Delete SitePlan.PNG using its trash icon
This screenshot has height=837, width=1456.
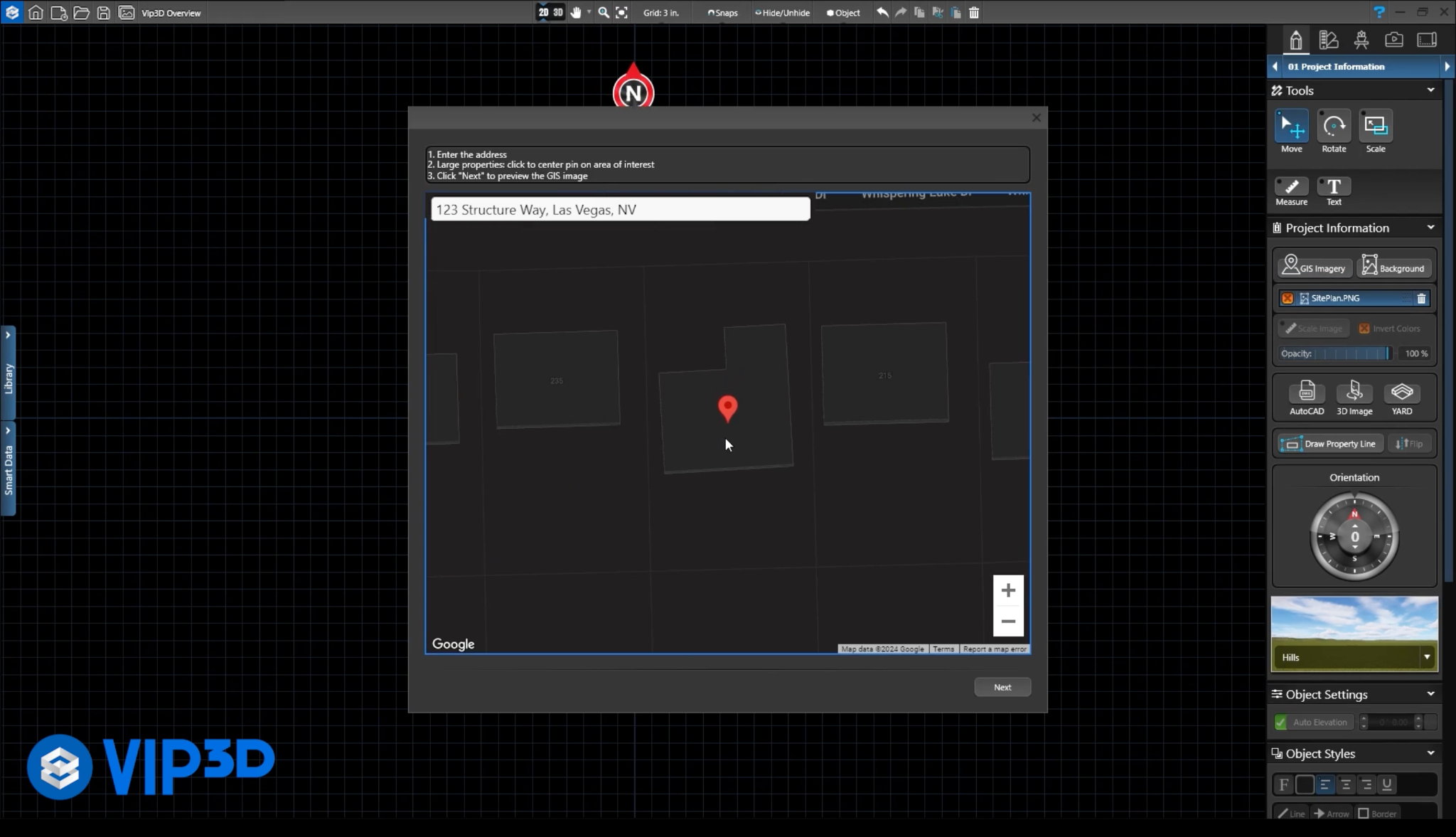pos(1420,298)
